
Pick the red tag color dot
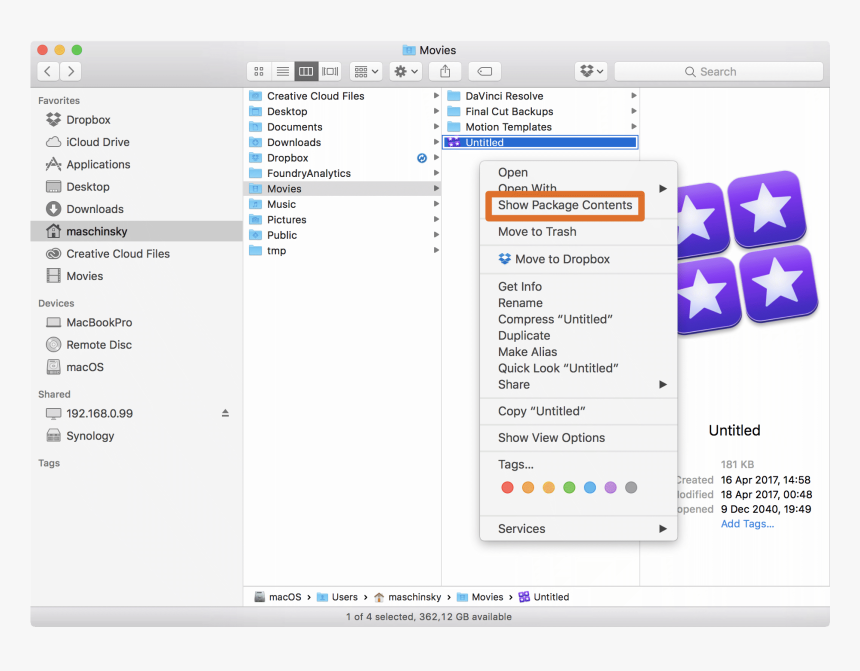point(507,488)
